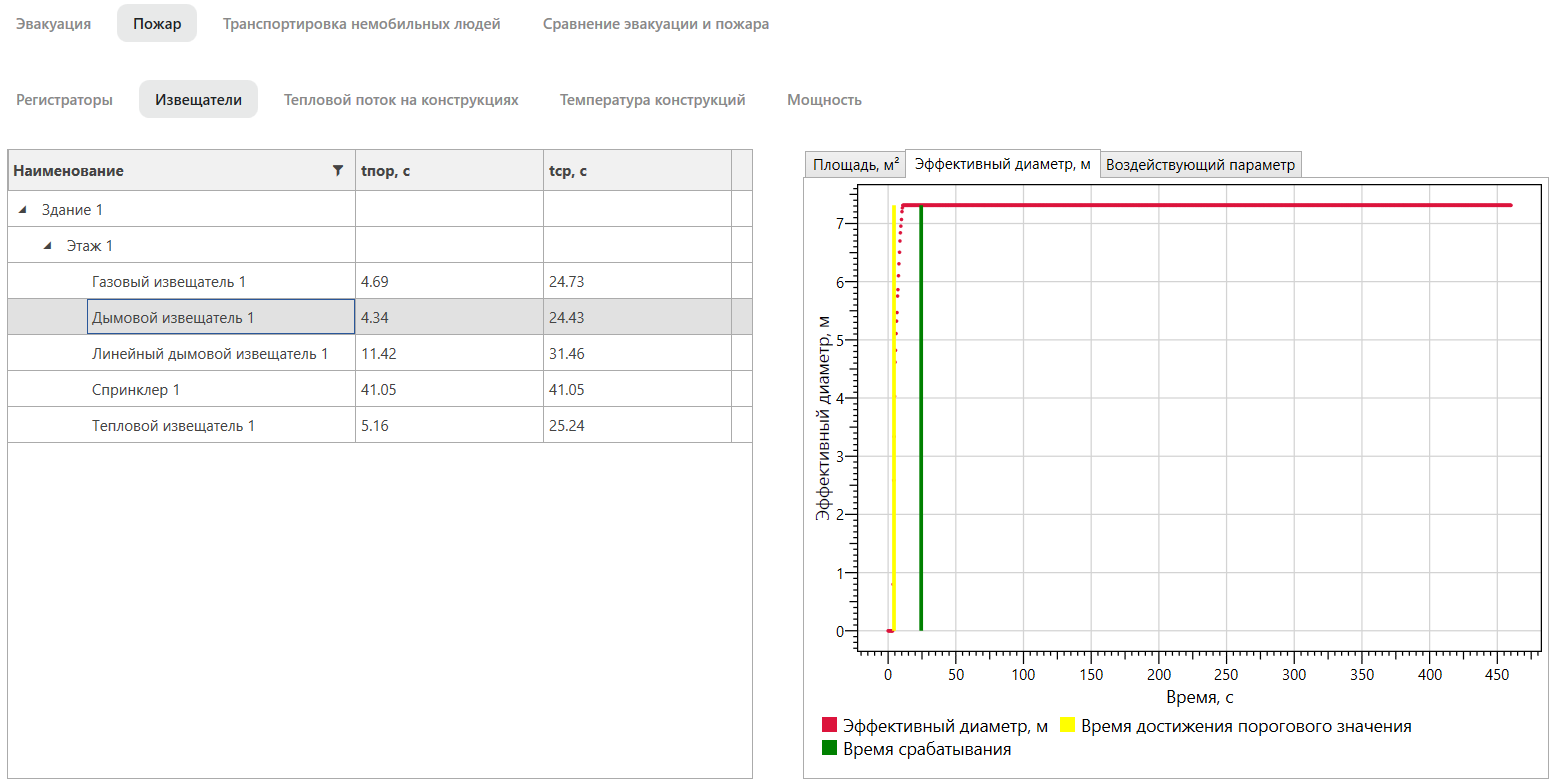This screenshot has width=1553, height=783.
Task: Select the Пожар tab
Action: pos(157,24)
